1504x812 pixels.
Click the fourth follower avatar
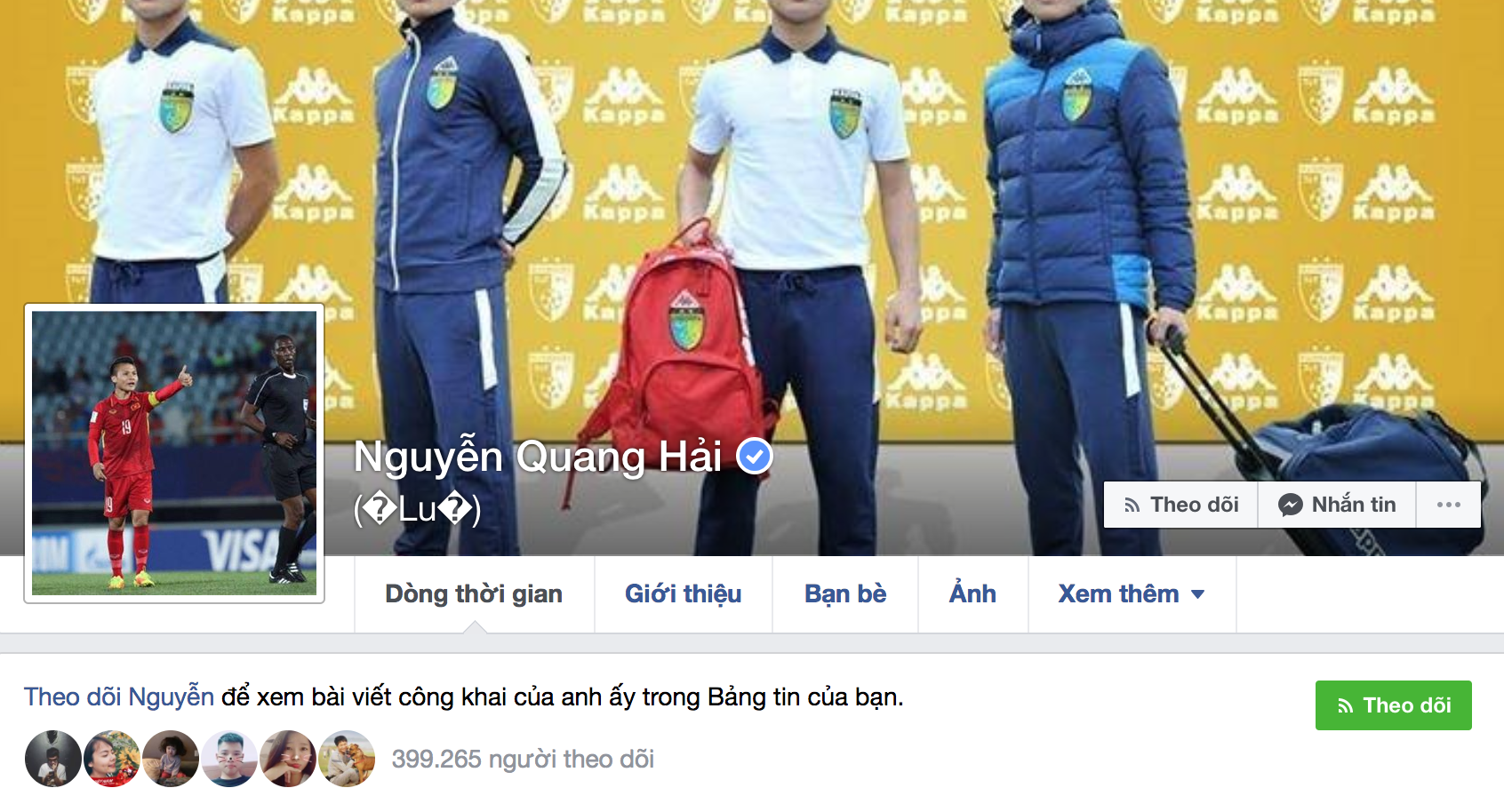(x=229, y=759)
